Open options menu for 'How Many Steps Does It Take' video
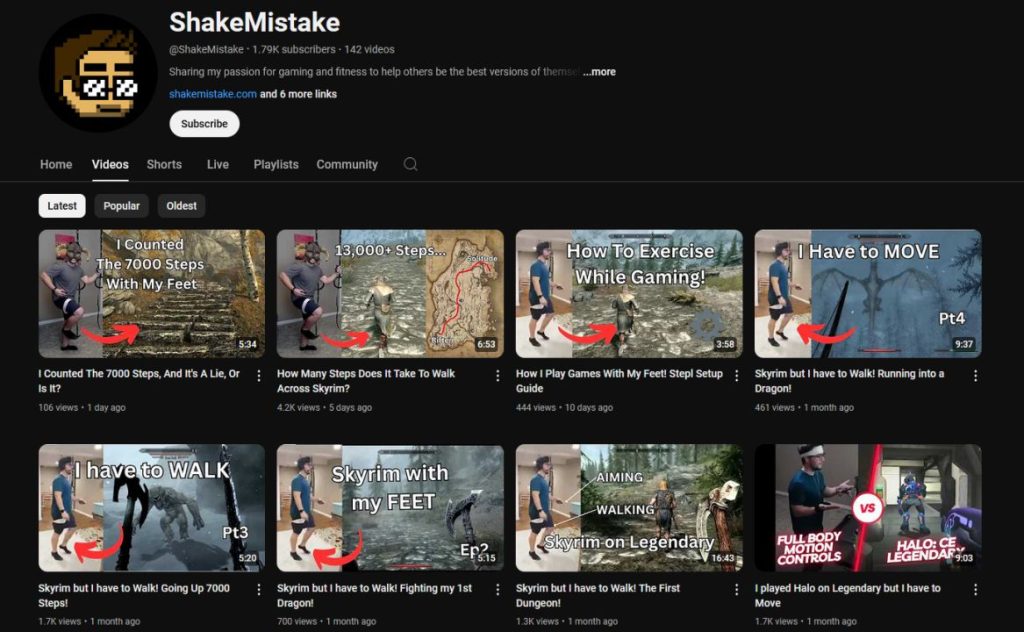Image resolution: width=1024 pixels, height=632 pixels. (x=498, y=375)
